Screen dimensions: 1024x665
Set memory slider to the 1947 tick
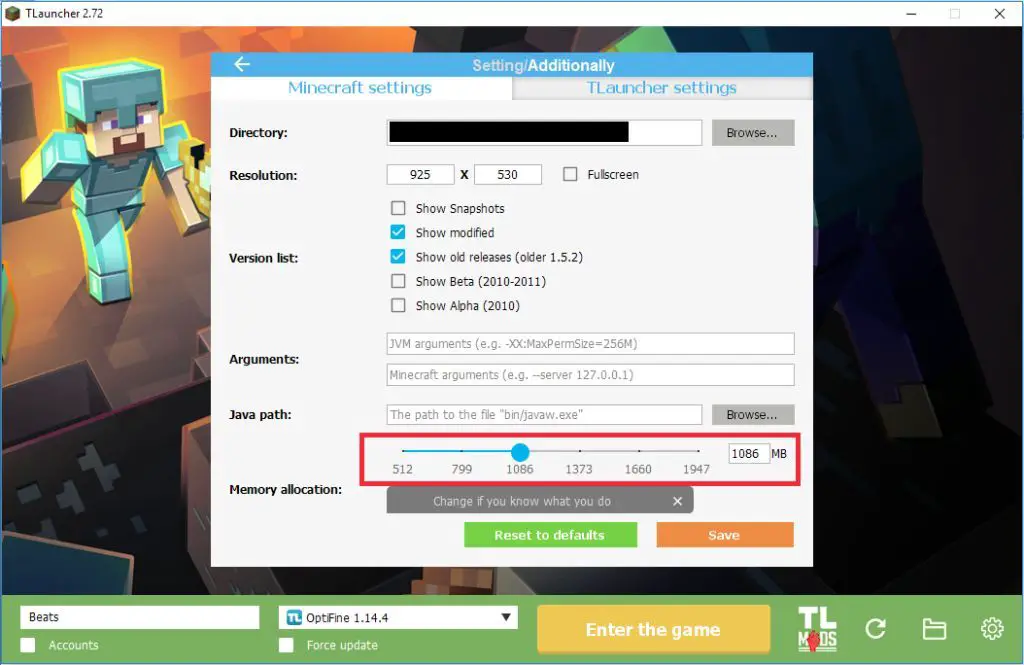(x=698, y=451)
